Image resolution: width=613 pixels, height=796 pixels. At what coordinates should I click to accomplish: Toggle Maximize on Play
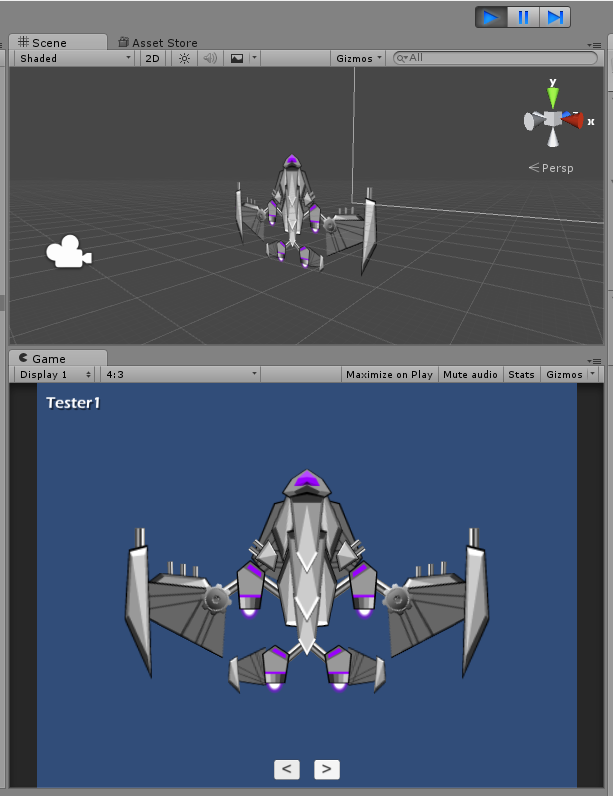pos(389,375)
